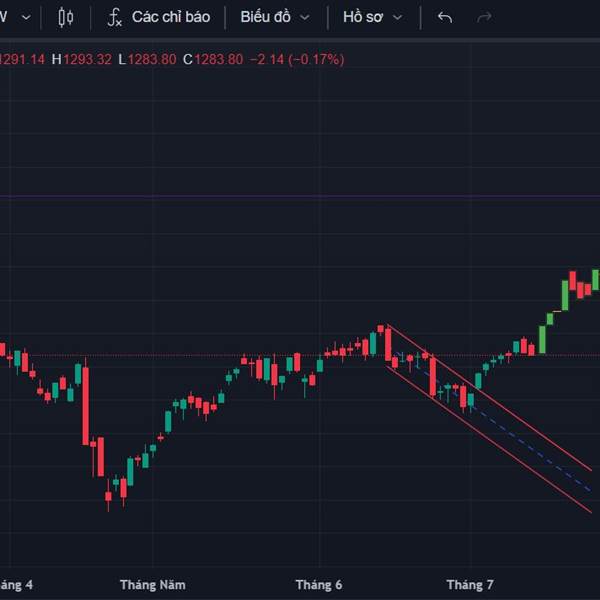This screenshot has width=600, height=600.
Task: Click the high price value H1293.32
Action: coord(82,59)
